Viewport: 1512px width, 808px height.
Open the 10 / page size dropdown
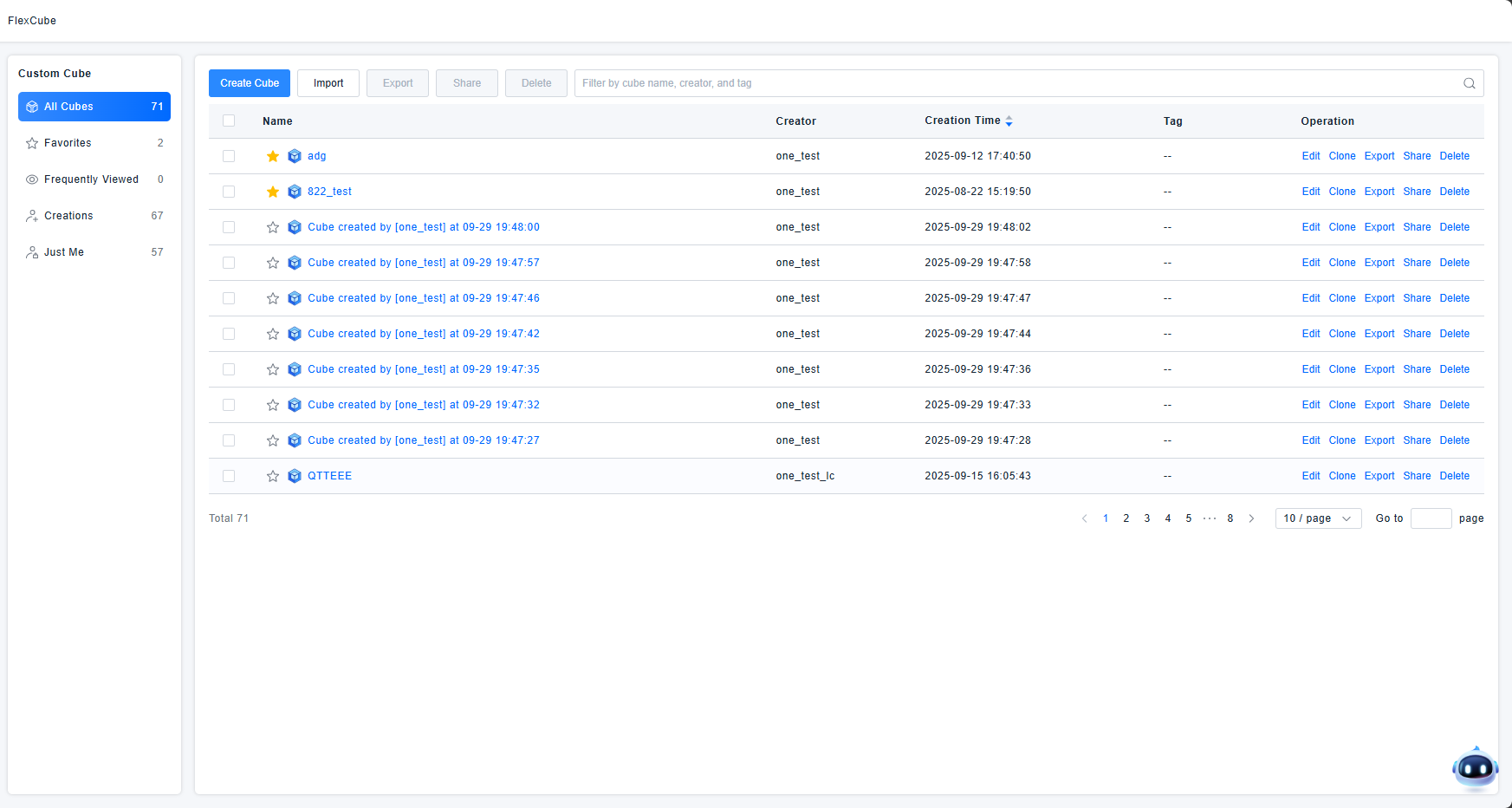coord(1318,518)
